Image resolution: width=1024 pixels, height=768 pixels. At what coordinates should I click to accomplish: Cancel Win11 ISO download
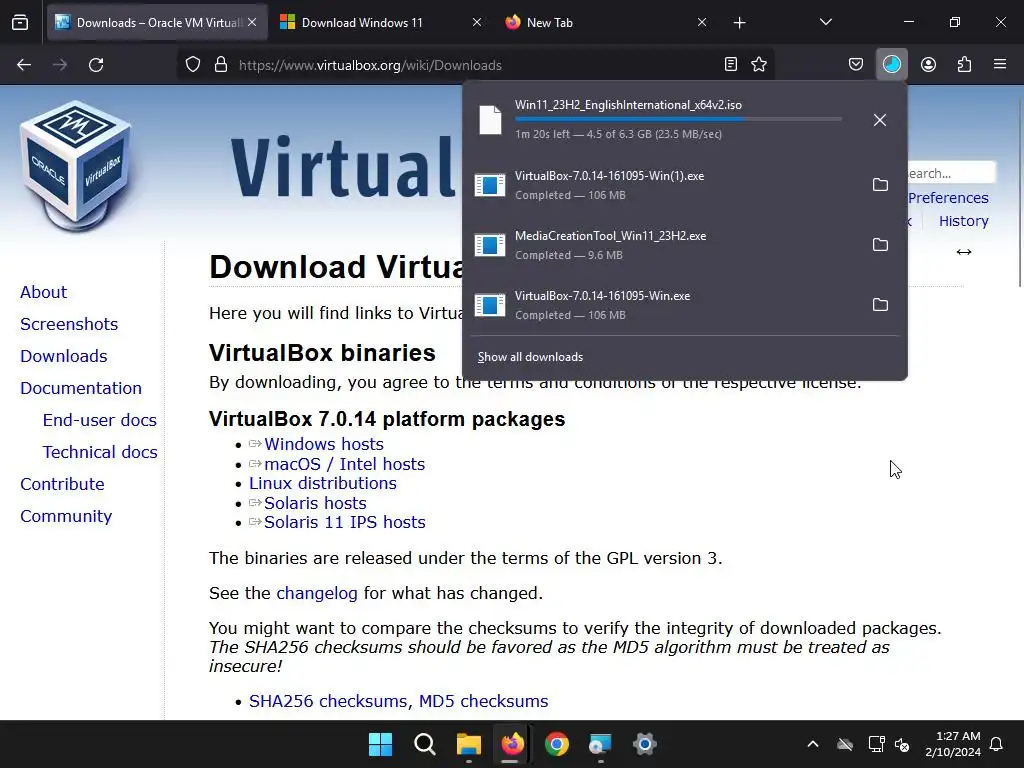tap(880, 120)
